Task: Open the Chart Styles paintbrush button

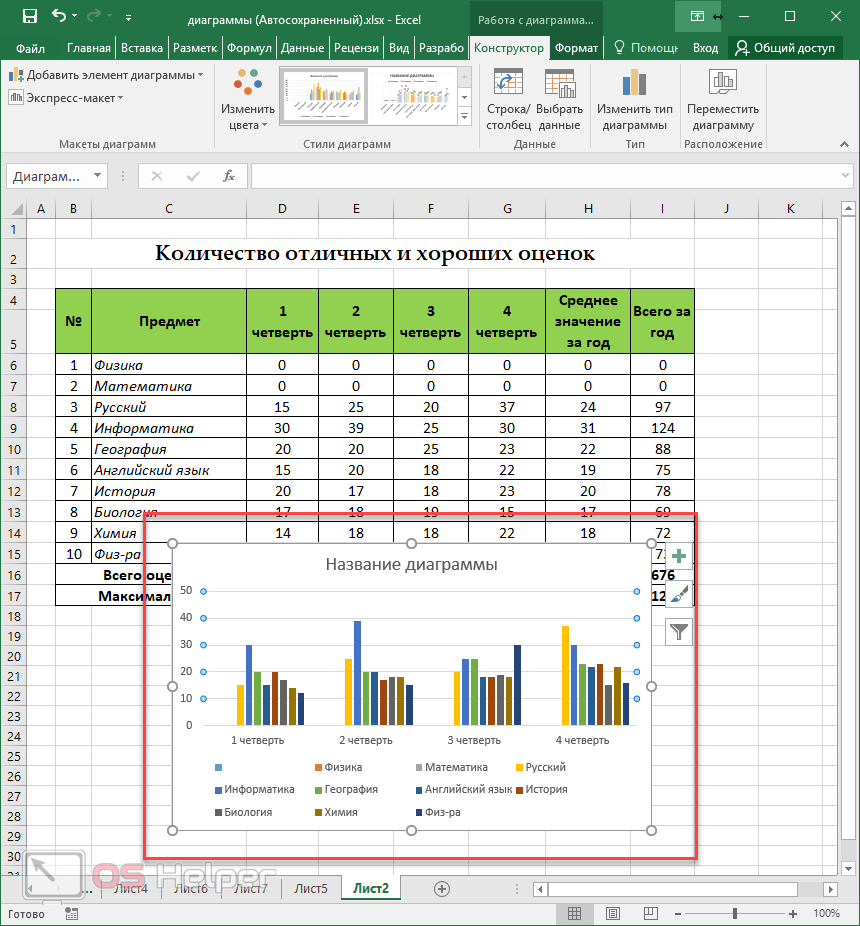Action: 679,594
